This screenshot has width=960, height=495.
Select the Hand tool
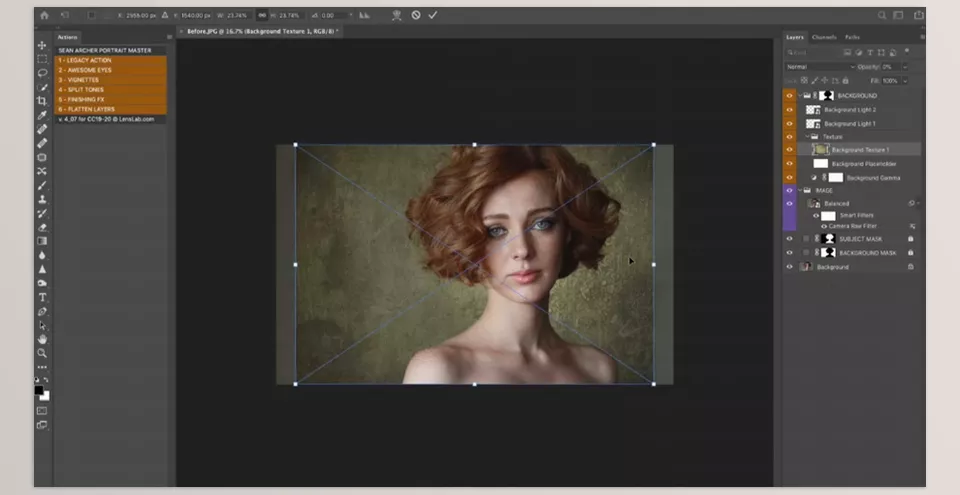[42, 339]
